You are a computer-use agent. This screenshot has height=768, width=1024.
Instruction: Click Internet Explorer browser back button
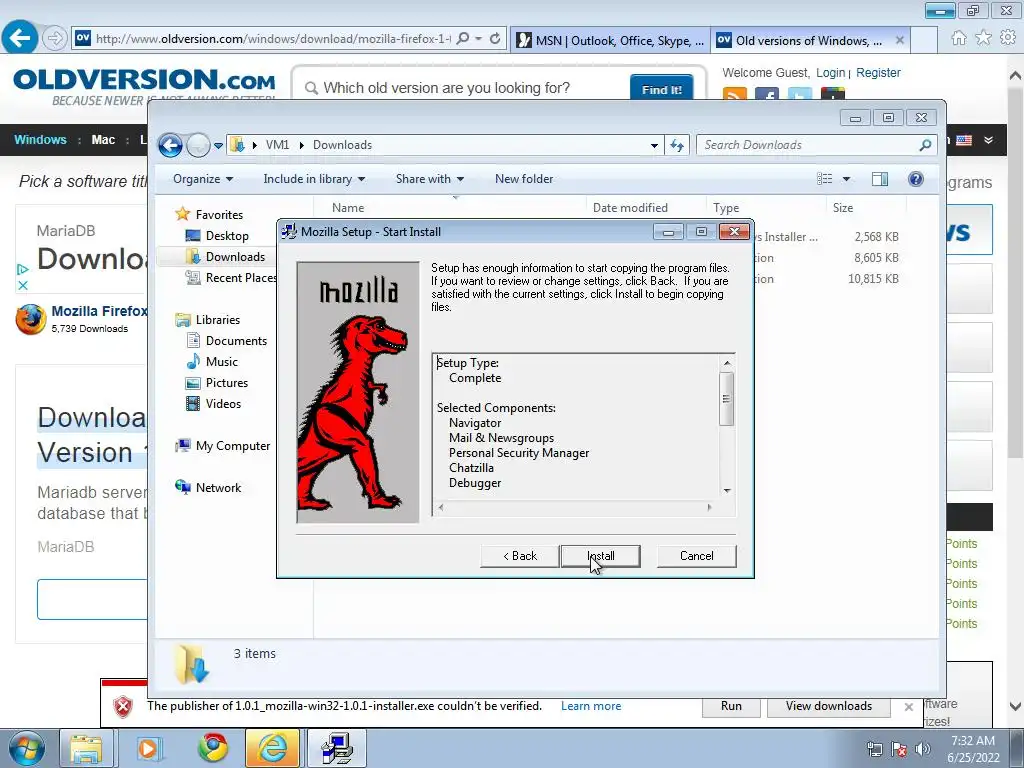[20, 37]
